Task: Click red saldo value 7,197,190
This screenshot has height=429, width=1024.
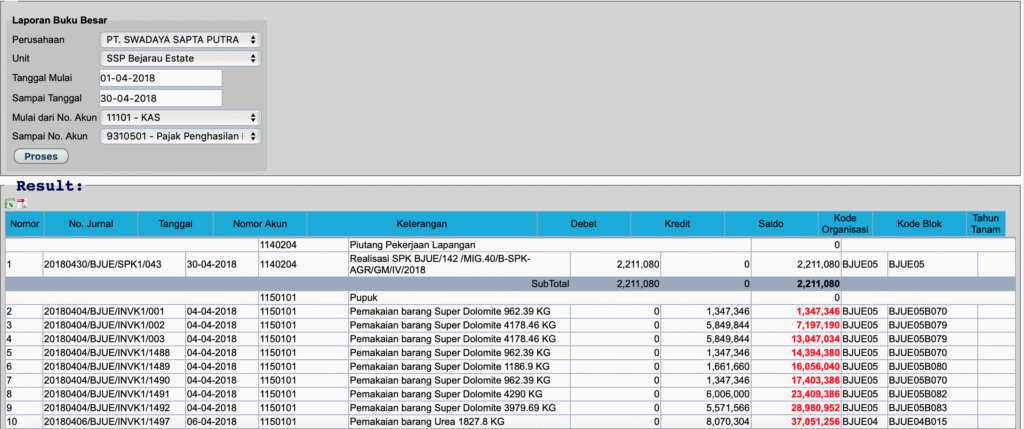Action: point(818,325)
